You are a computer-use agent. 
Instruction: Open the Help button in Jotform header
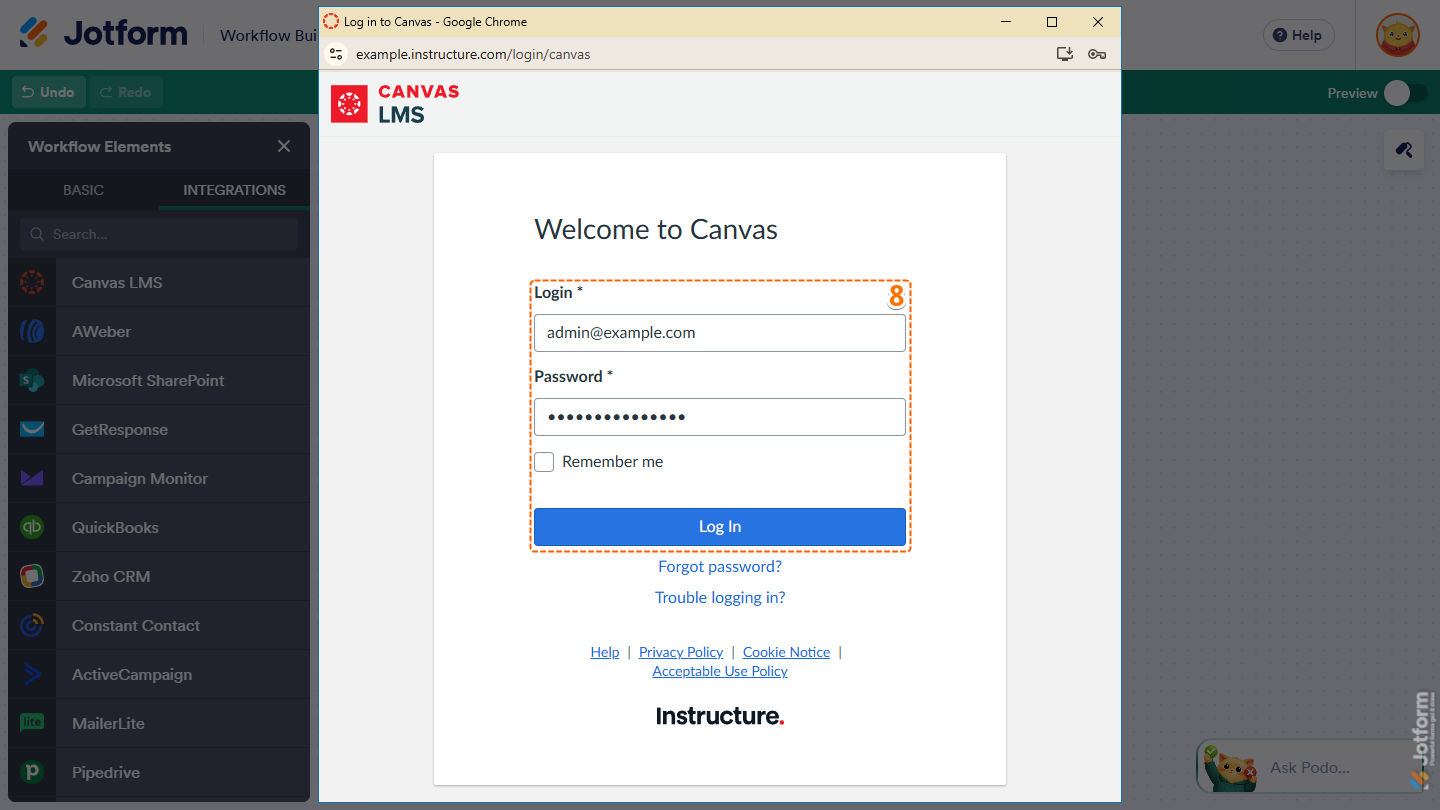pos(1298,35)
